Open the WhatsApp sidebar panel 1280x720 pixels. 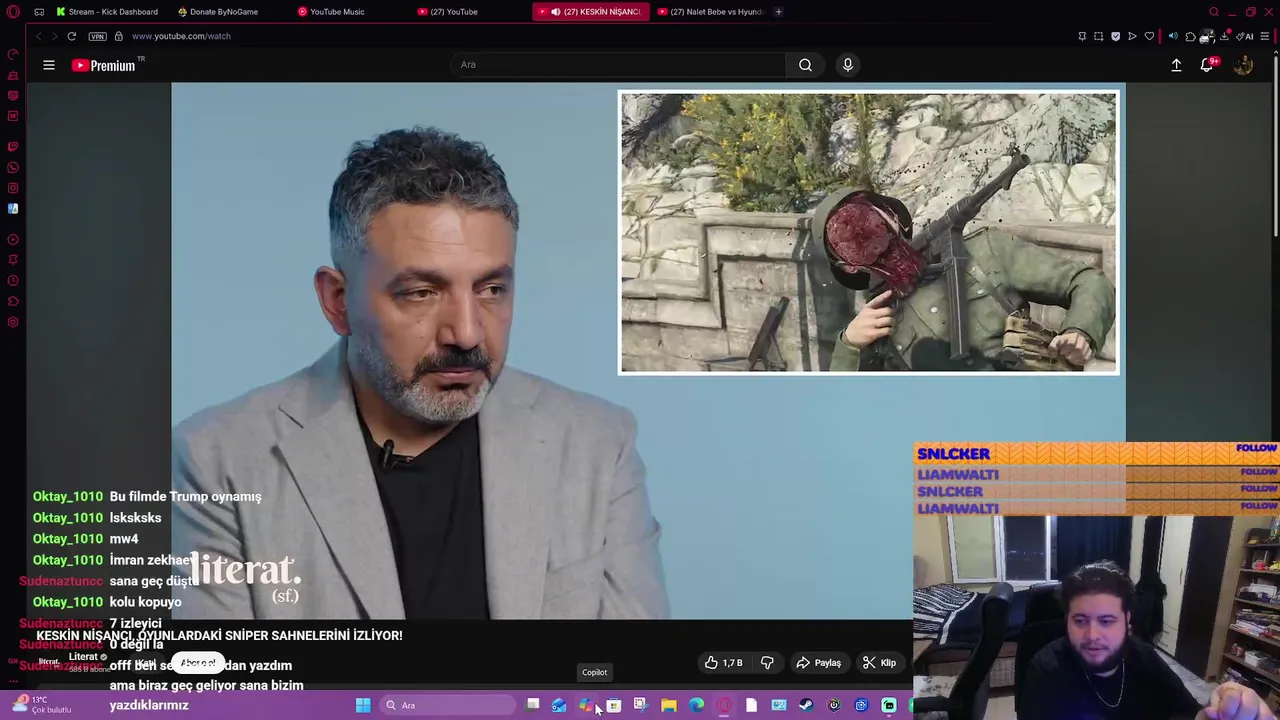click(13, 167)
